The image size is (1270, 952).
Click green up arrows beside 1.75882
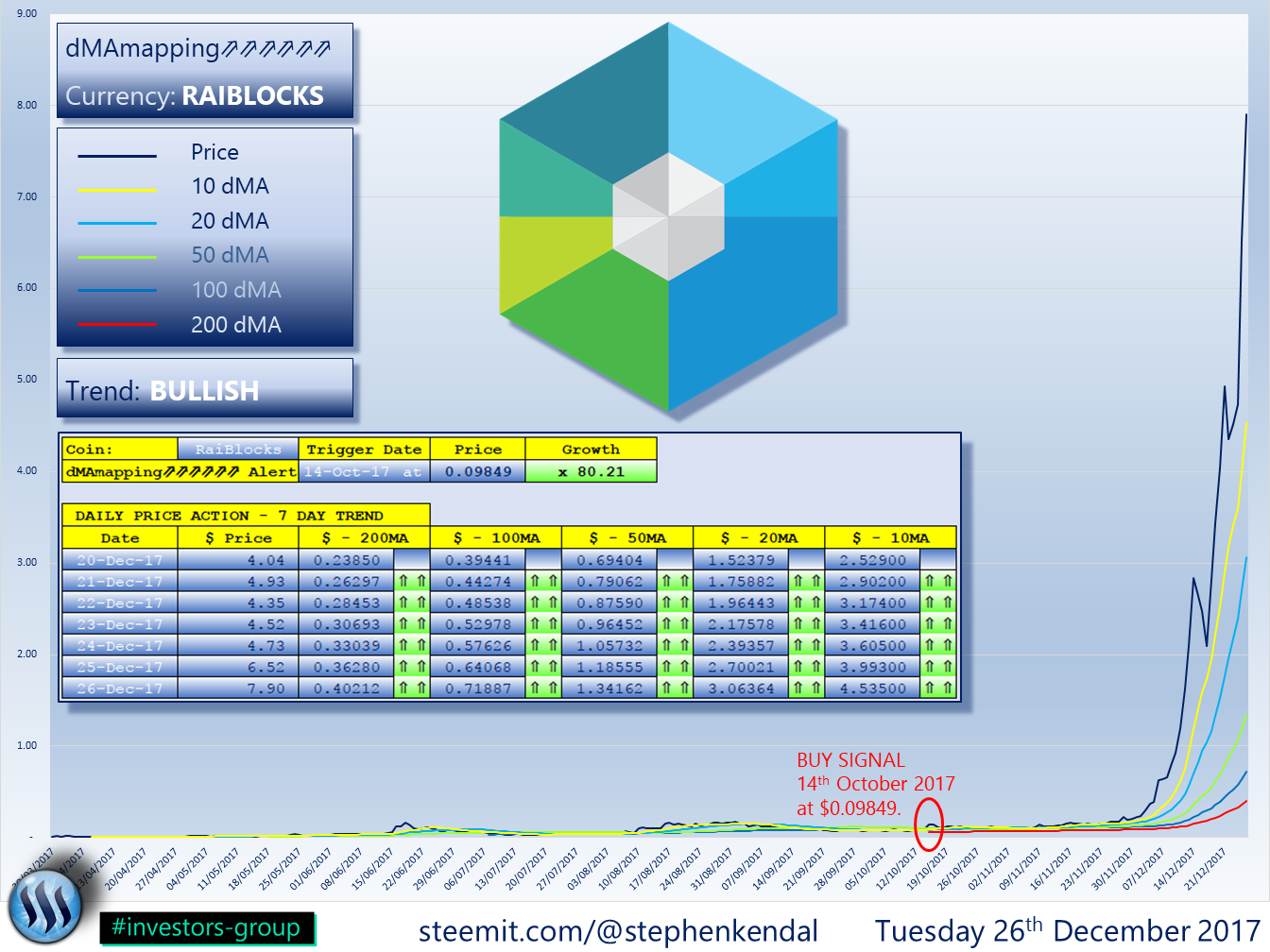click(x=806, y=582)
